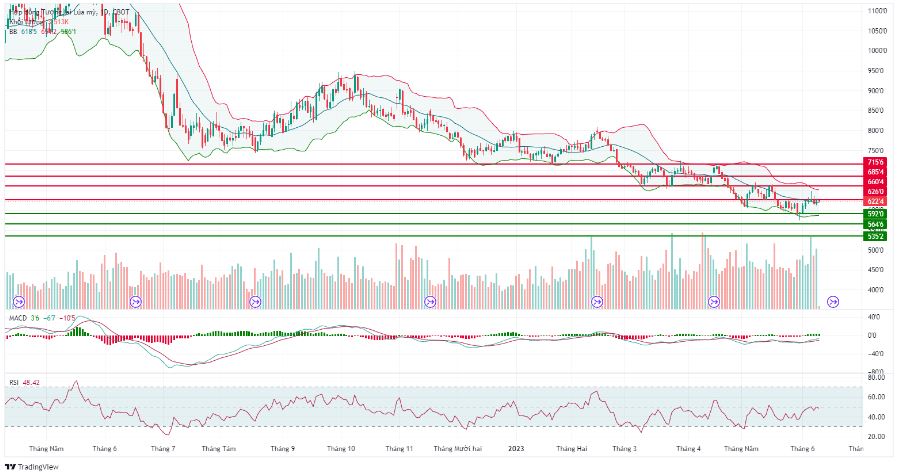Click the Tháng 11 time axis label
The width and height of the screenshot is (902, 472).
(x=399, y=448)
